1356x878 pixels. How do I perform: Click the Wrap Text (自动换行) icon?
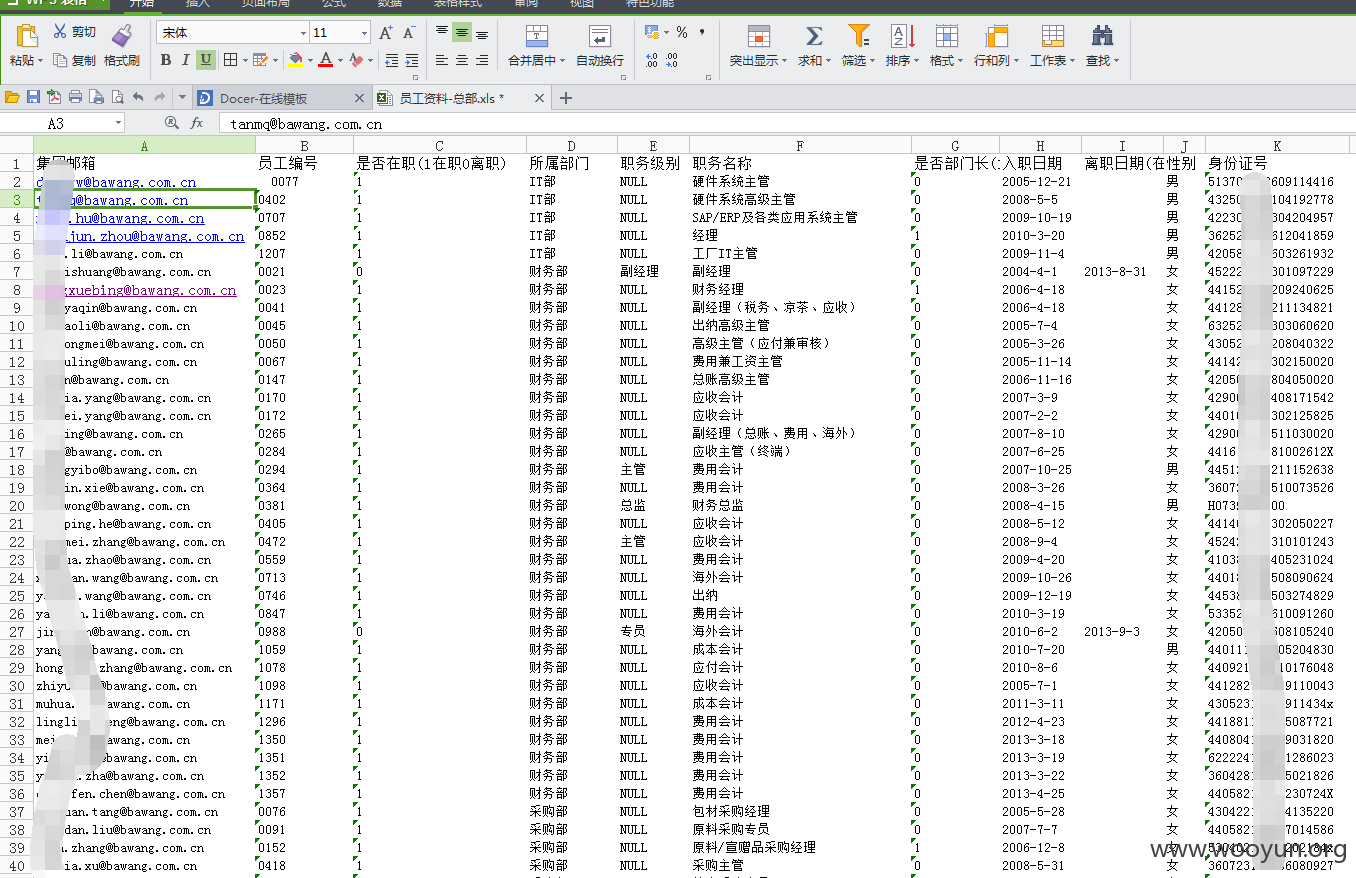(600, 36)
